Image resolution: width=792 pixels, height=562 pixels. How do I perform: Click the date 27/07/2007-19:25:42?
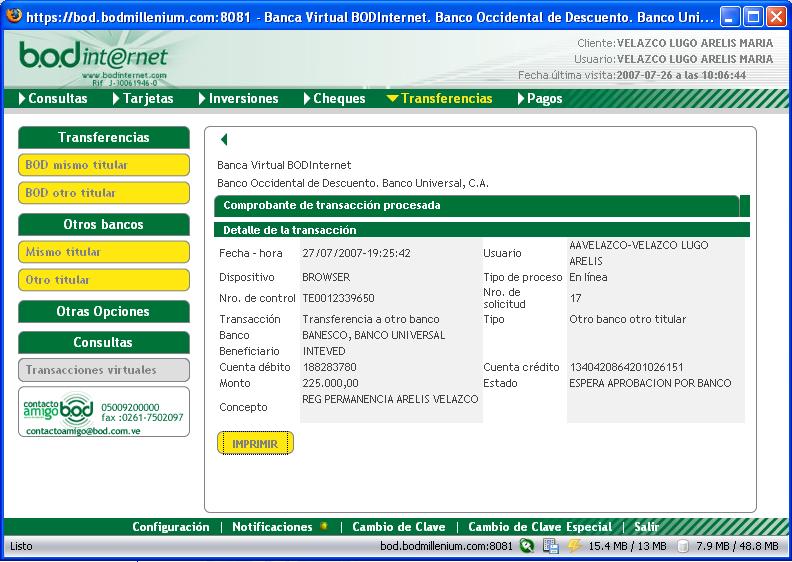click(x=357, y=253)
